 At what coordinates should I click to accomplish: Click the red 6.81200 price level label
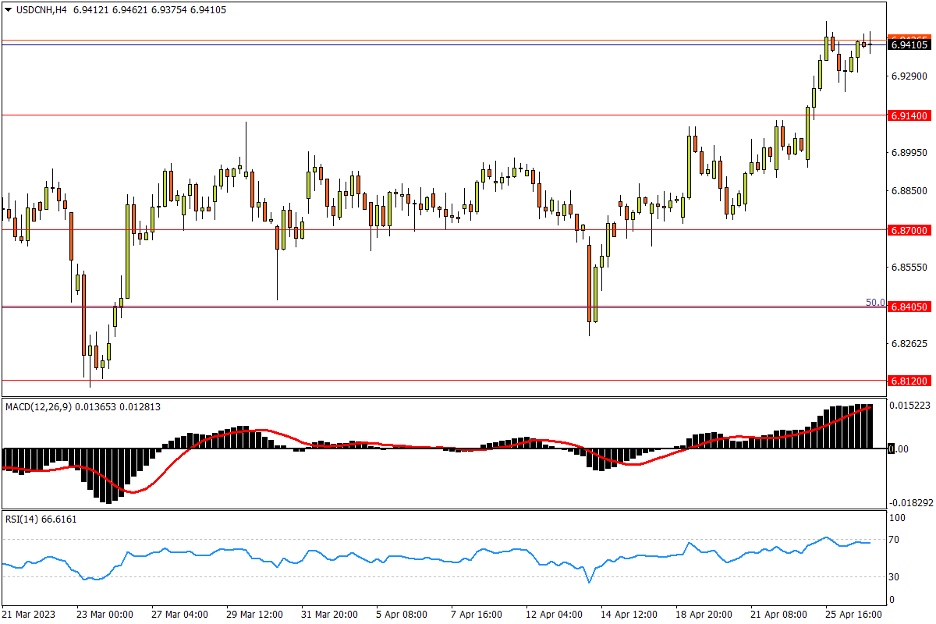coord(909,381)
